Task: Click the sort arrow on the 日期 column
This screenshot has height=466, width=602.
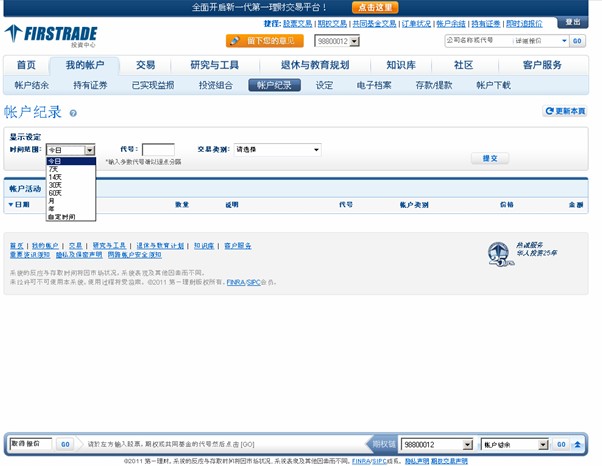Action: point(8,204)
